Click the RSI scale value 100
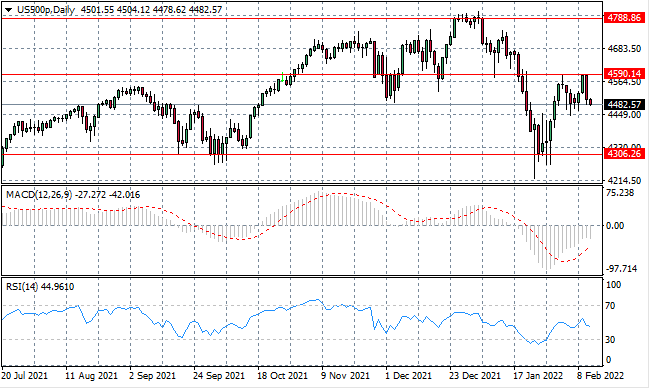The height and width of the screenshot is (388, 649). click(613, 285)
